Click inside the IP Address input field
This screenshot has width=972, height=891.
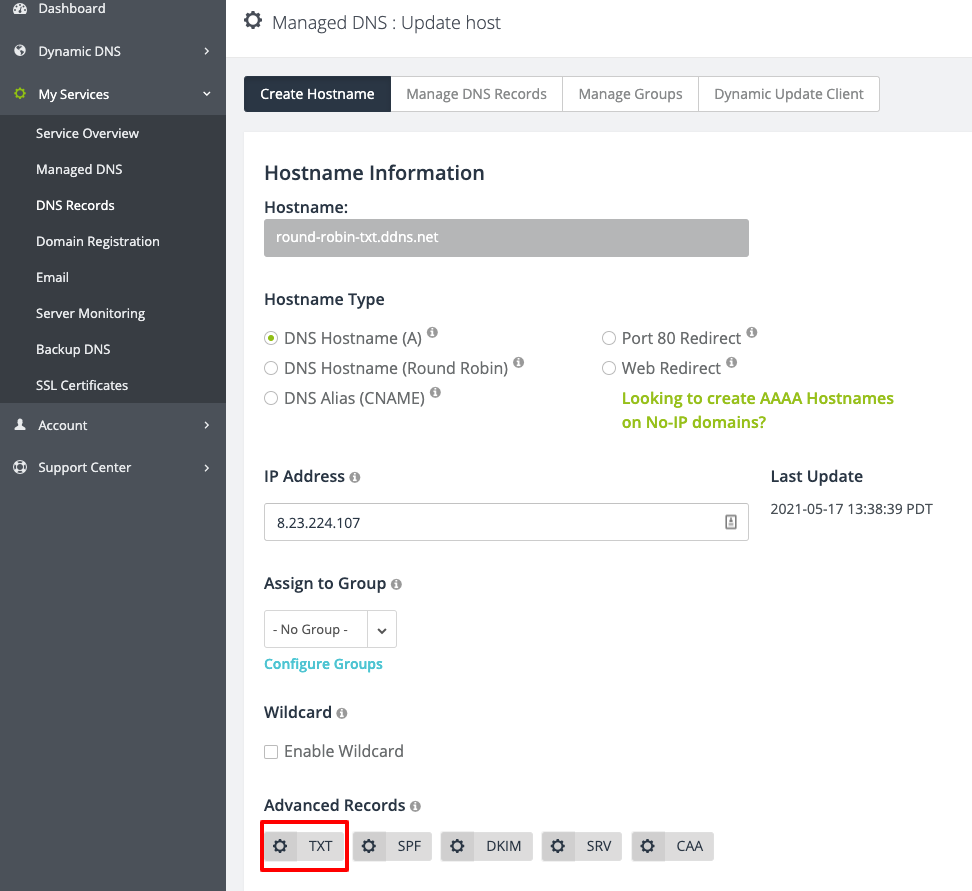pyautogui.click(x=506, y=522)
